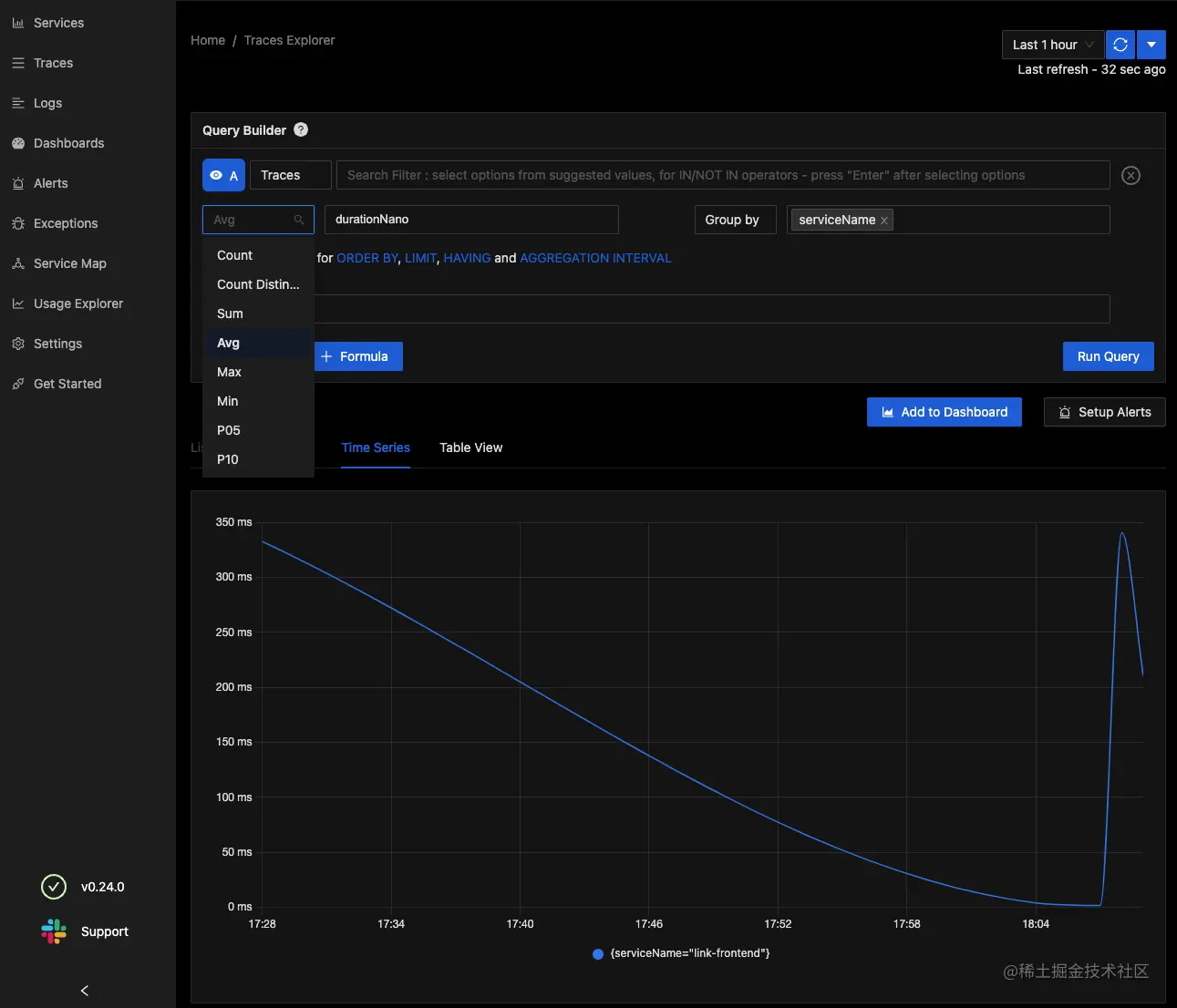Click the Logs sidebar icon
Screen dimensions: 1177x1008
click(x=18, y=103)
